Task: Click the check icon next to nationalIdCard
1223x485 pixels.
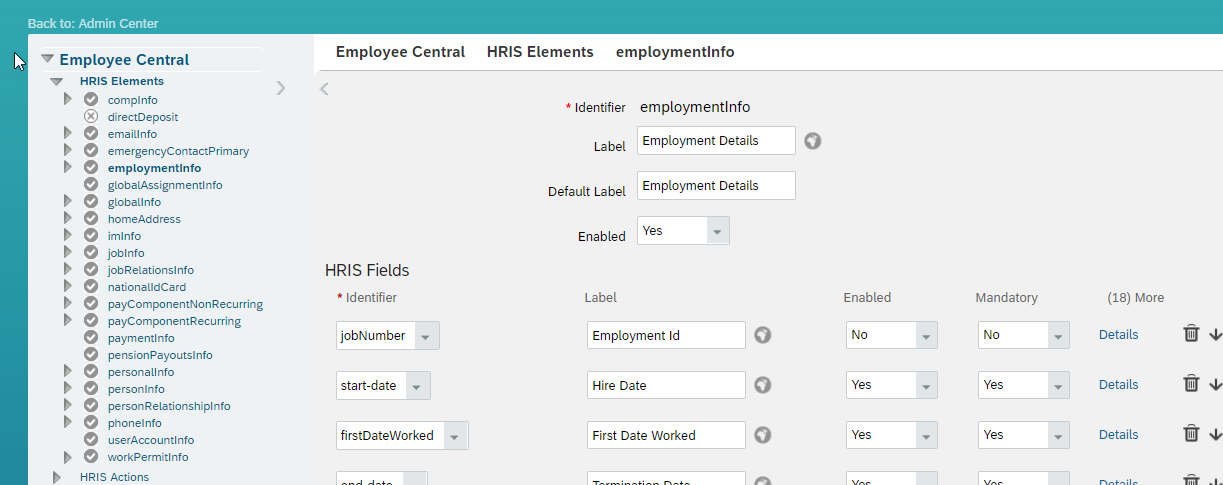Action: click(91, 287)
